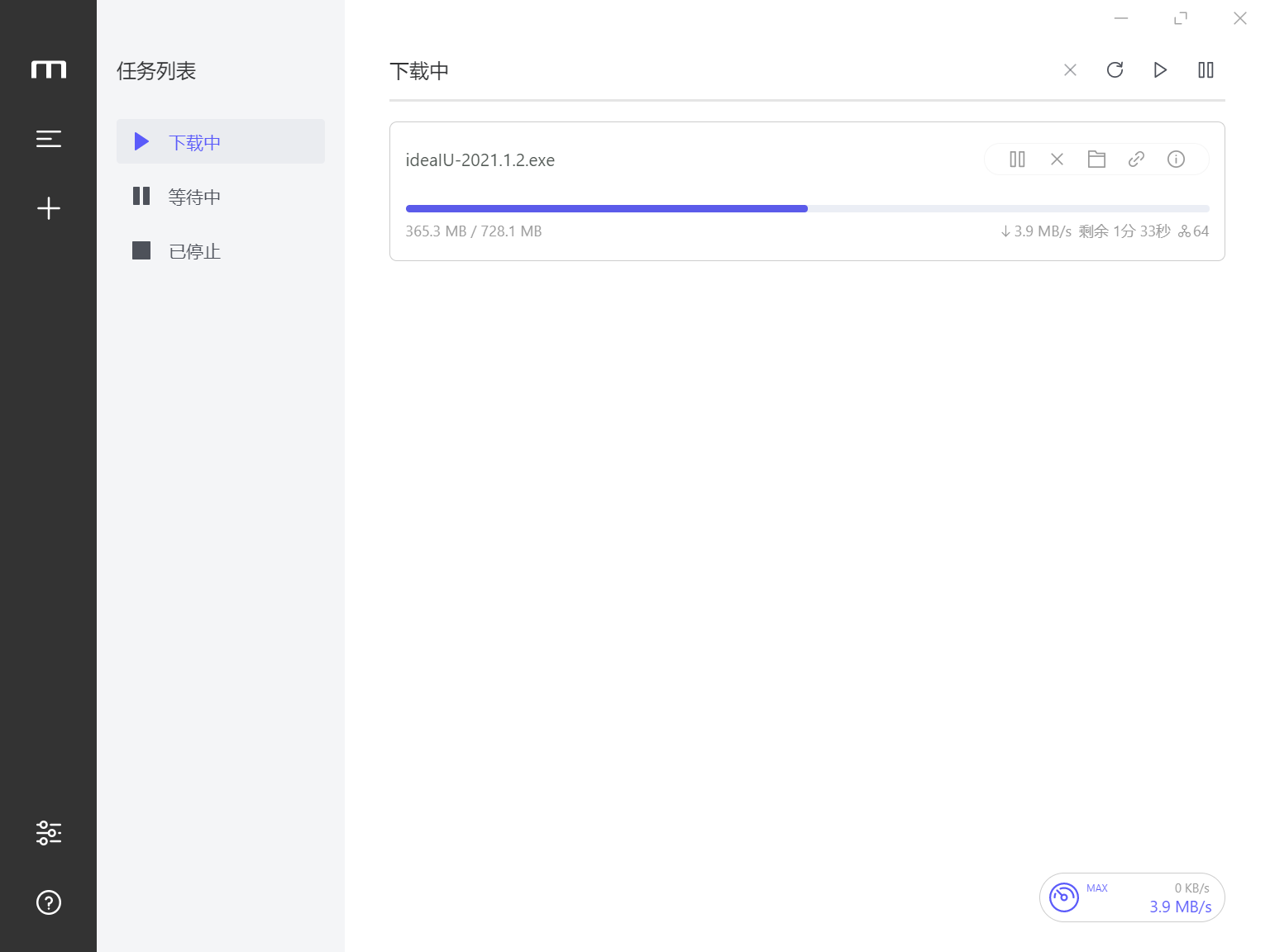Pause all downloads with toolbar pause icon
The width and height of the screenshot is (1270, 952).
tap(1206, 70)
